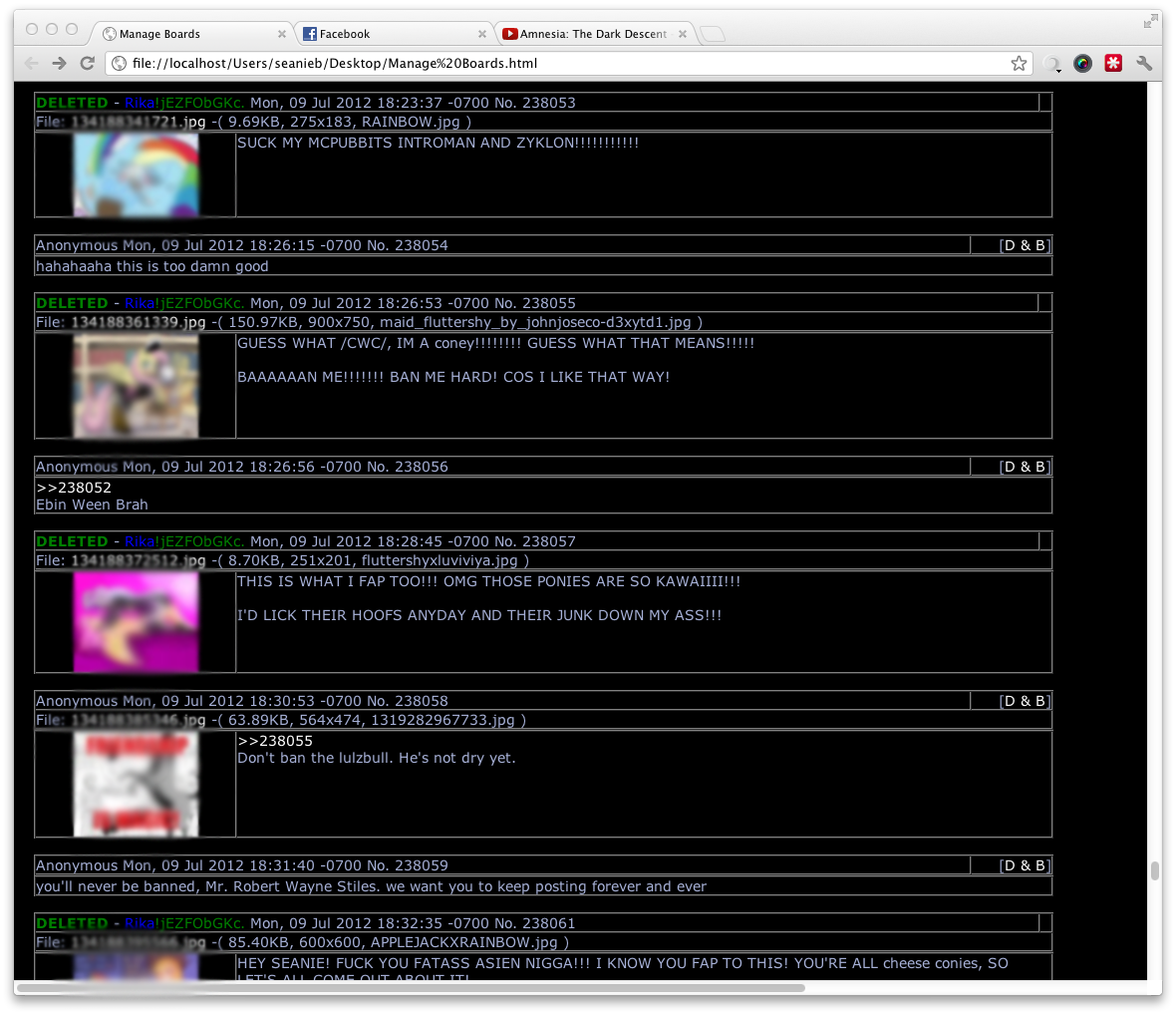Click the Anonymous header of post No. 238054
Image resolution: width=1176 pixels, height=1015 pixels.
pos(241,245)
